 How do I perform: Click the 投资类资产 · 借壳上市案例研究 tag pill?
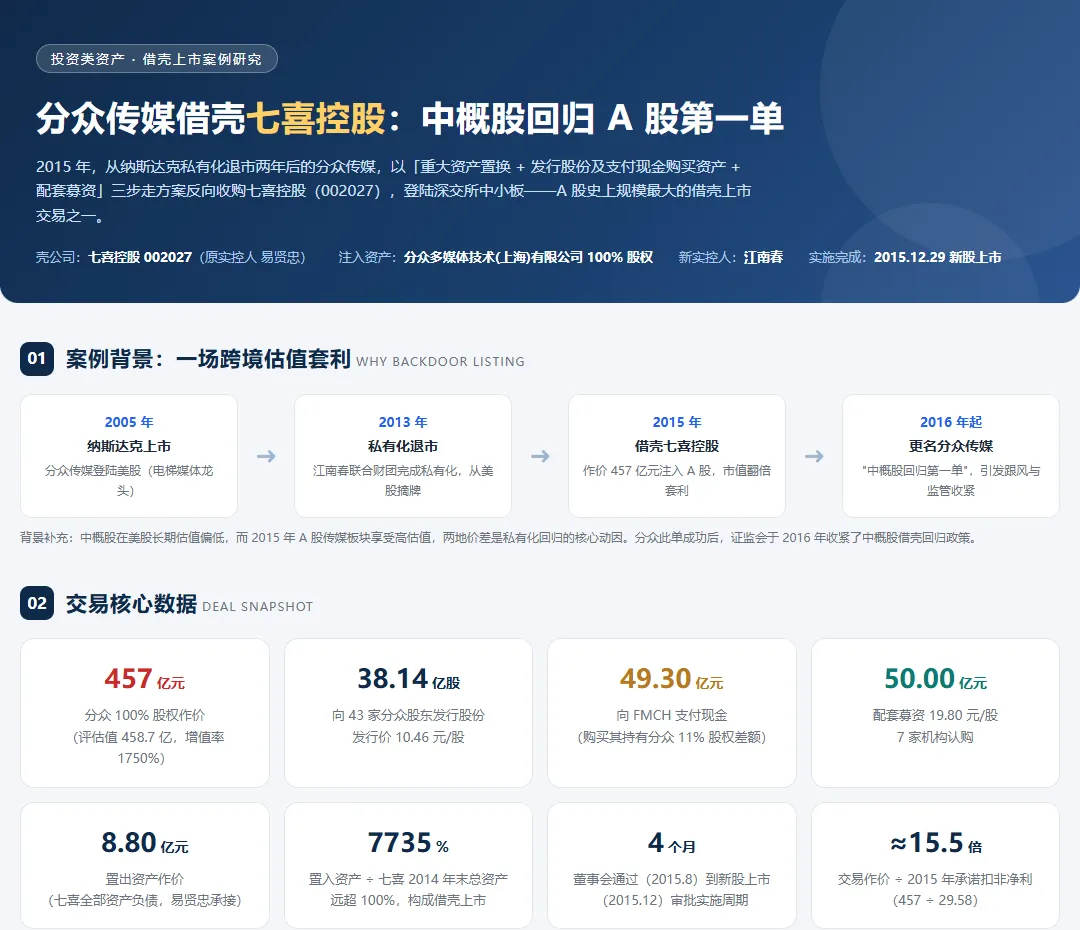point(156,59)
